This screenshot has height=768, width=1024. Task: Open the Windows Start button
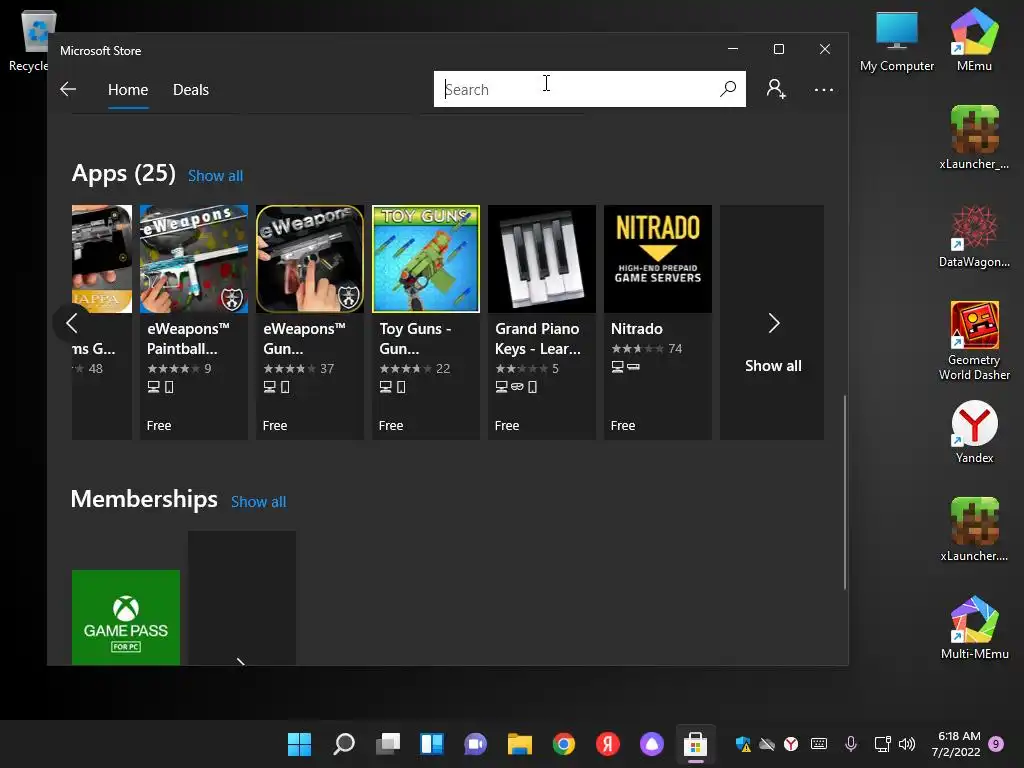pos(300,744)
